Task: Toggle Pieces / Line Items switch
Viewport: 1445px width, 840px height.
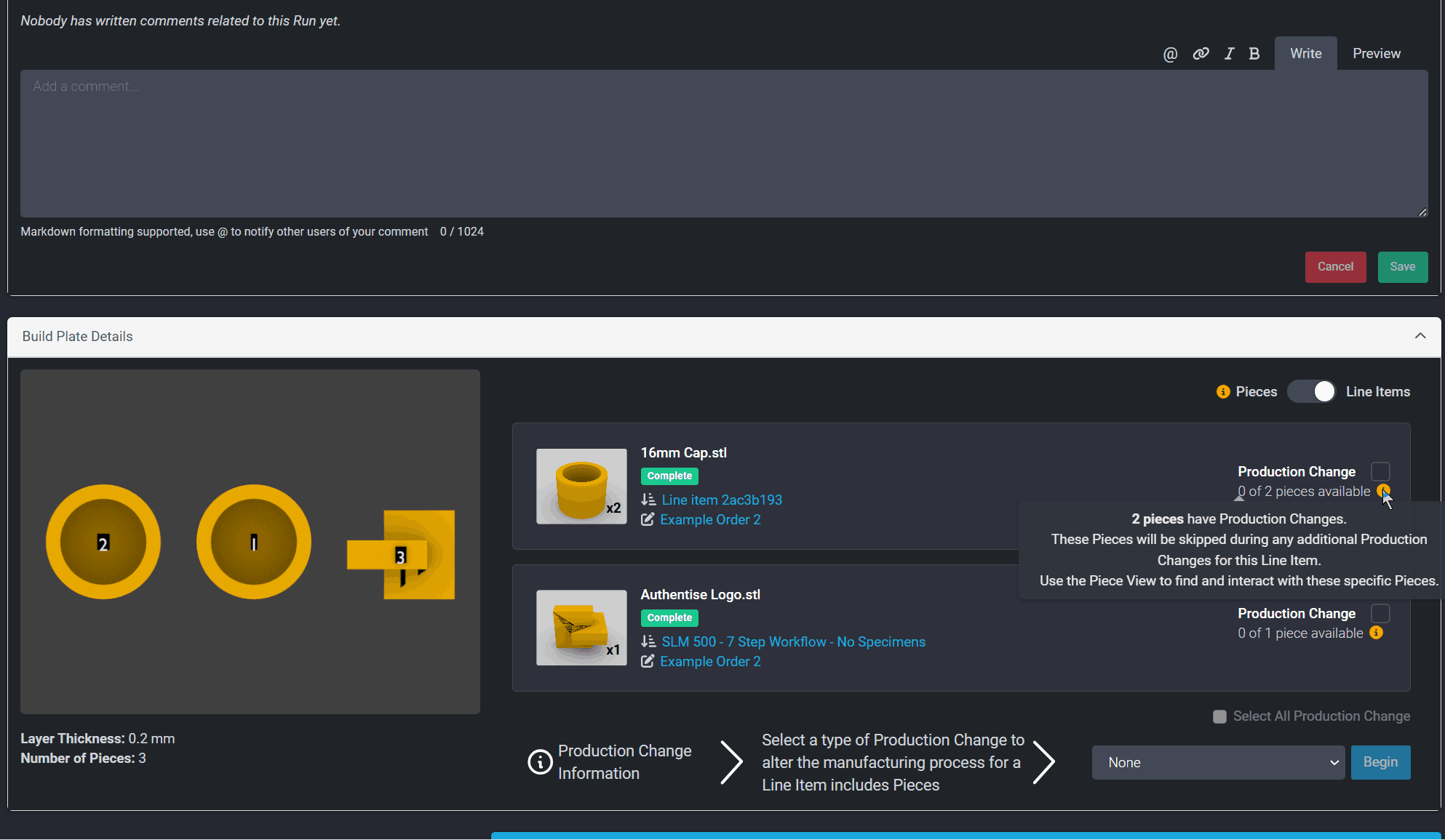Action: tap(1311, 392)
